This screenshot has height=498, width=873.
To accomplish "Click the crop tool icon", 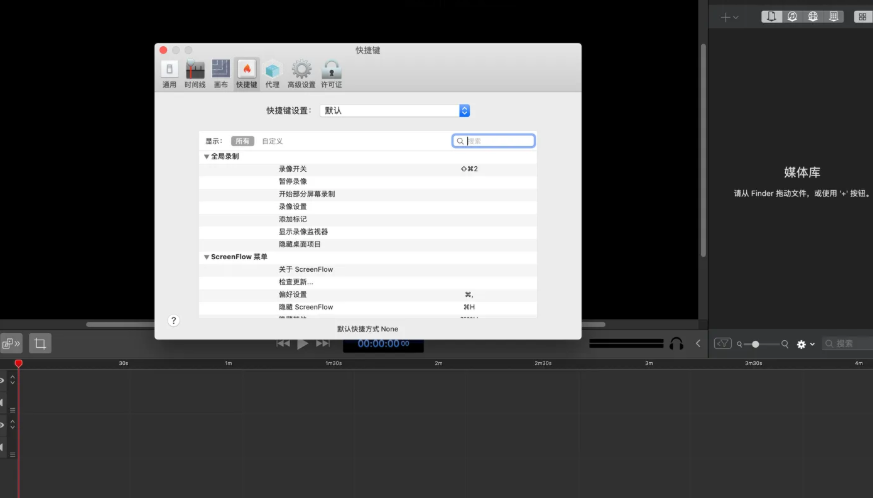I will click(40, 343).
